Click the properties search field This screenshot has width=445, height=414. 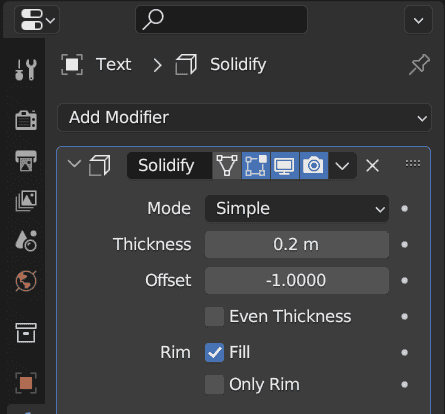(x=221, y=19)
